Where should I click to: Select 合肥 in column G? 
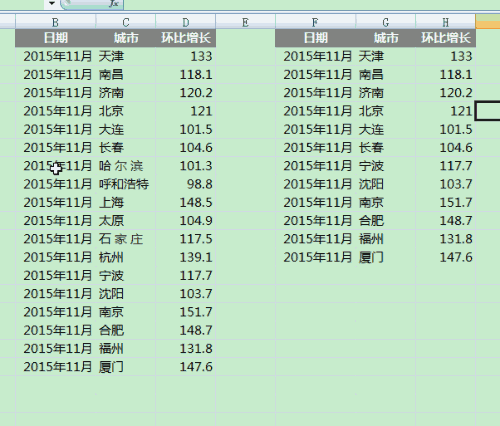386,221
